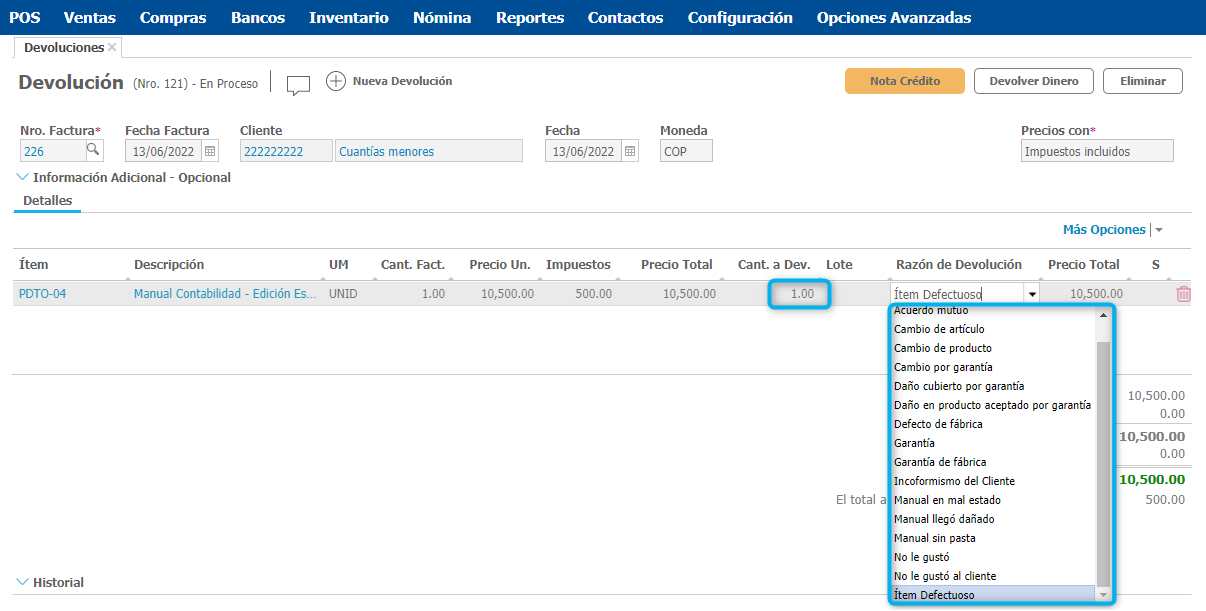This screenshot has width=1206, height=611.
Task: Open the Reportes menu
Action: click(x=529, y=17)
